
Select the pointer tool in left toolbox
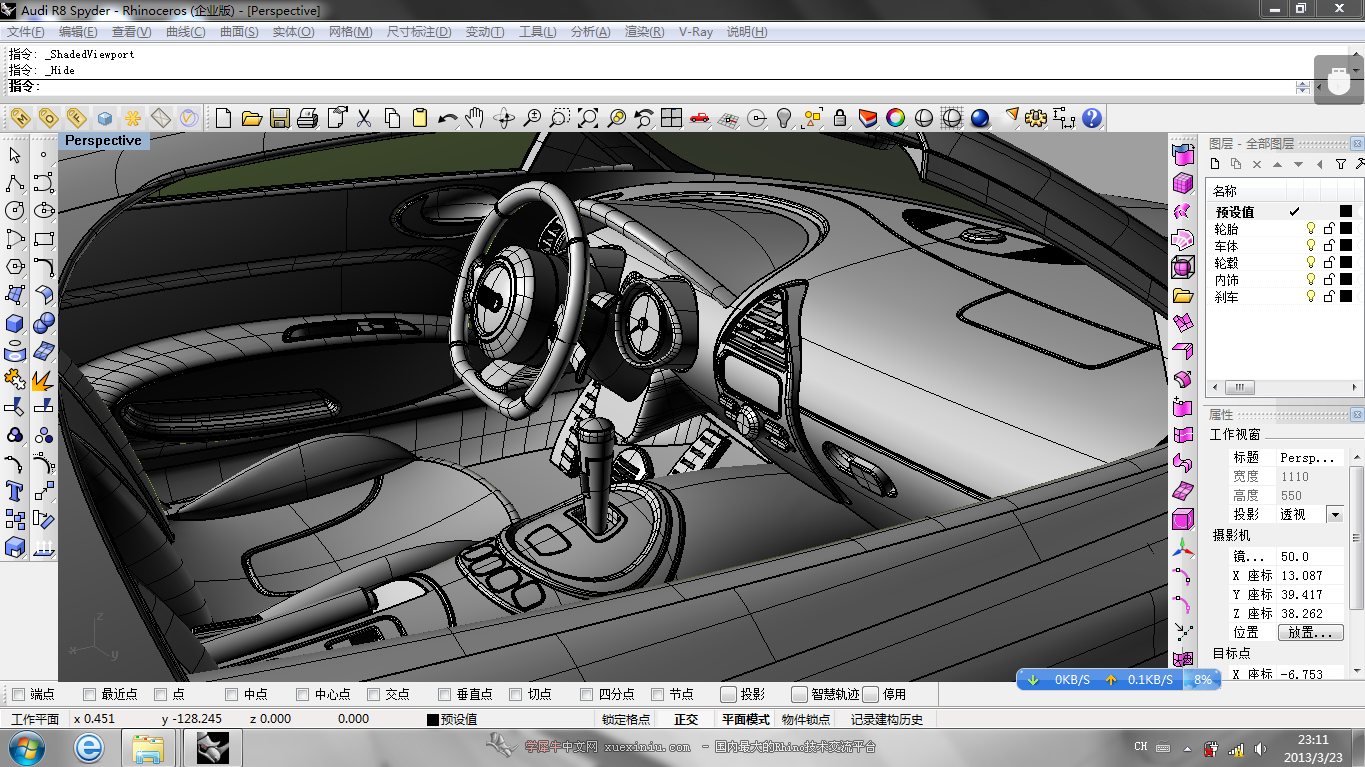(x=15, y=155)
